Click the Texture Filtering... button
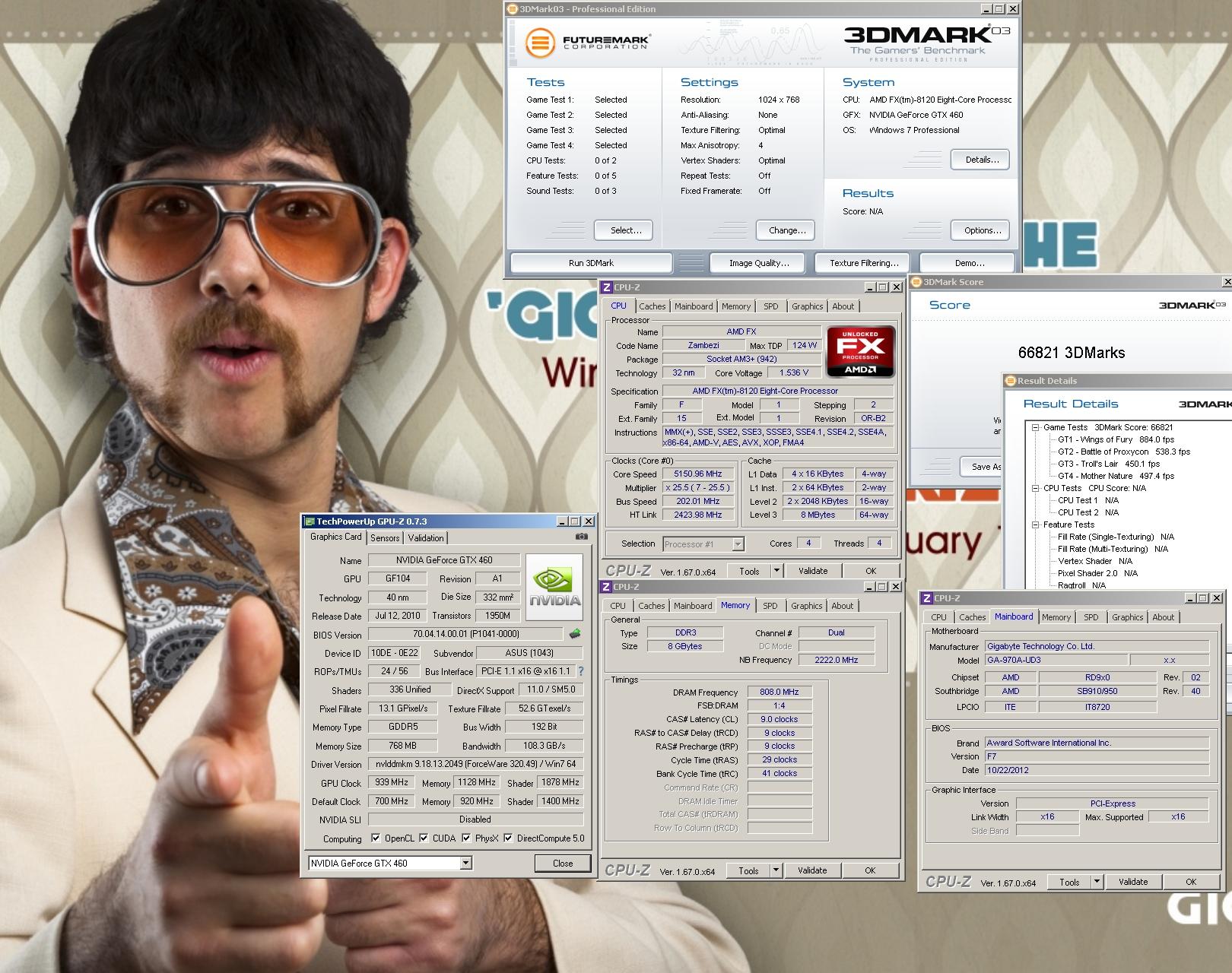 click(x=864, y=263)
